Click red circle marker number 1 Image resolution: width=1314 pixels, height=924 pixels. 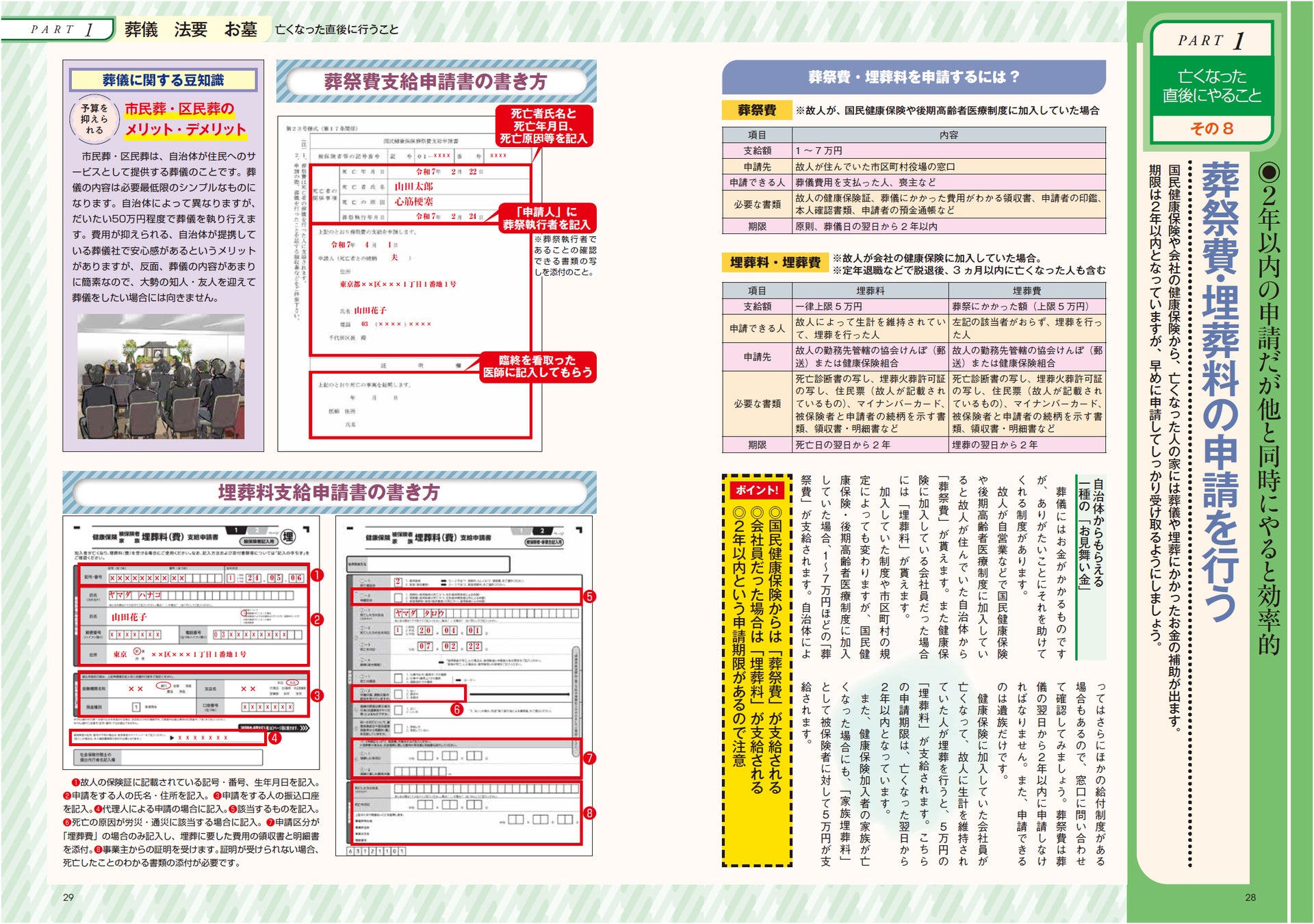point(317,575)
